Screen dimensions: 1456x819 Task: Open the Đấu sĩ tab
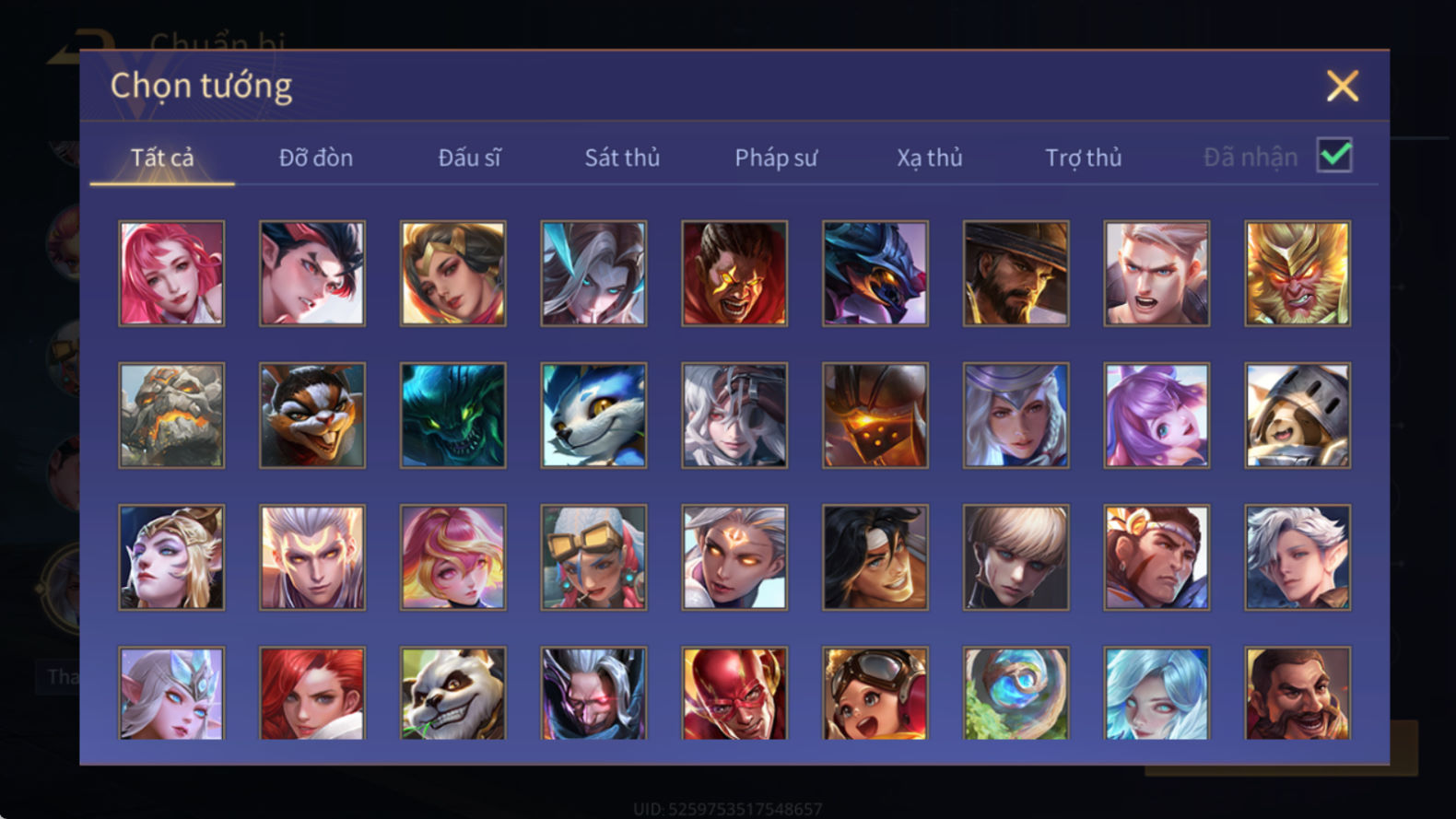pyautogui.click(x=469, y=158)
